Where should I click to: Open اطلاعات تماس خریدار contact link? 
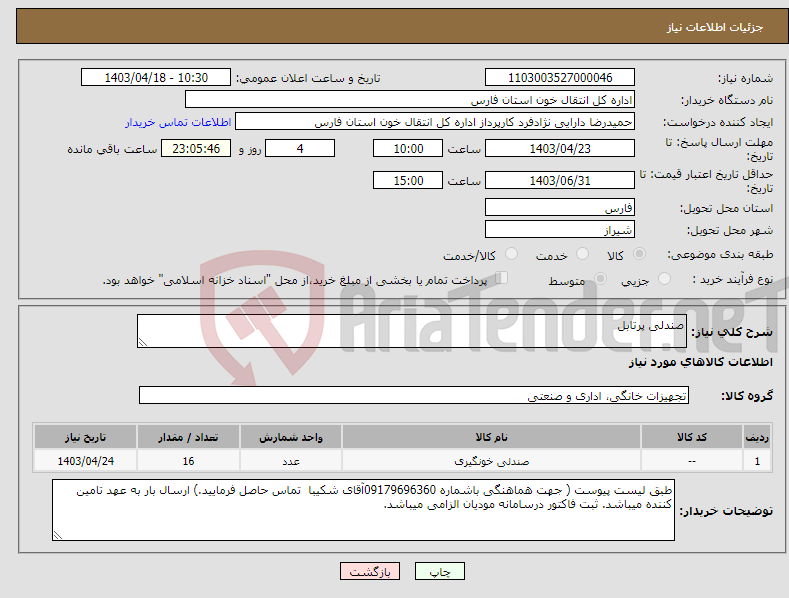tap(178, 122)
